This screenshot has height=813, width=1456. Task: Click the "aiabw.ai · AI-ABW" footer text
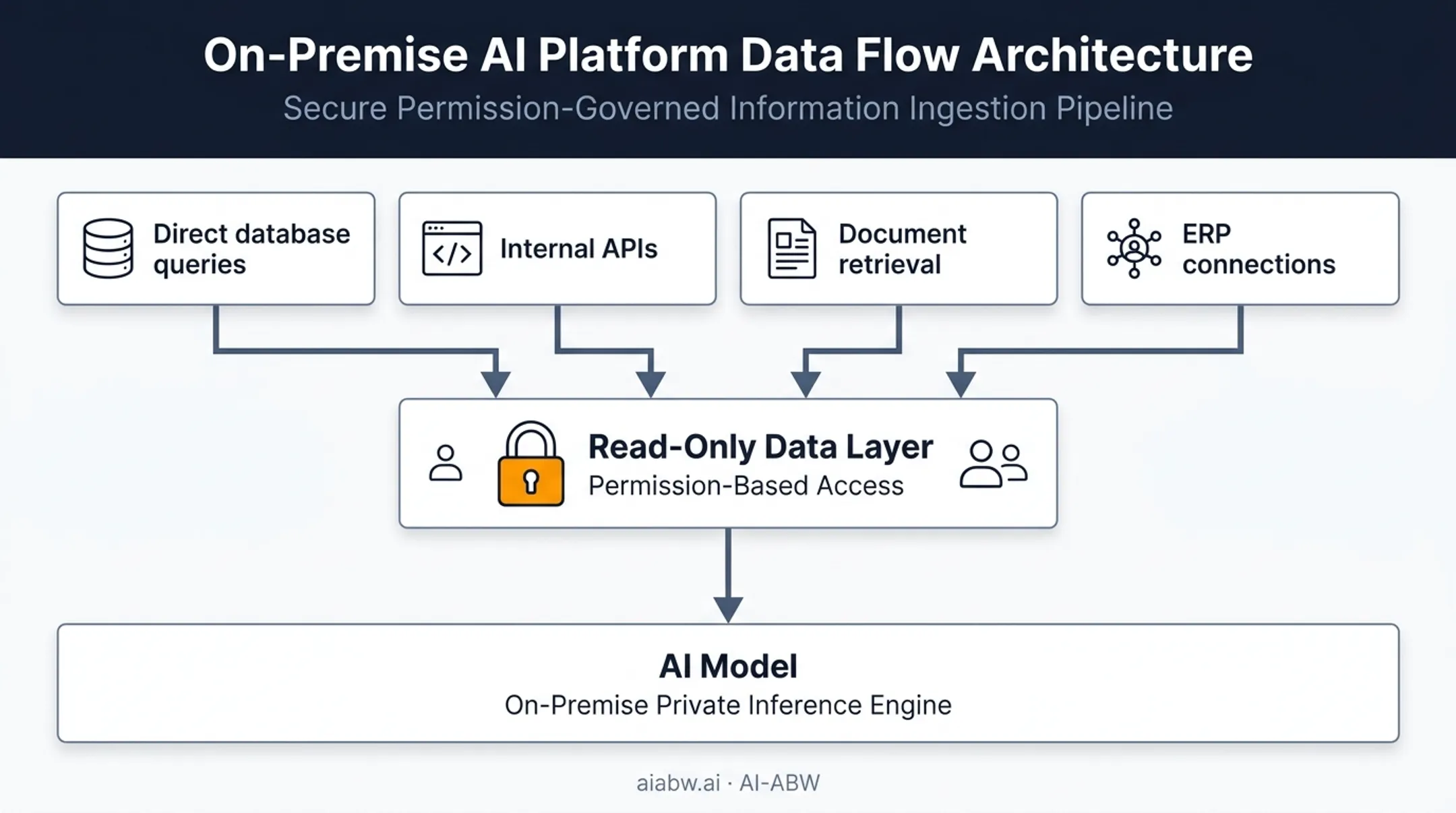tap(728, 783)
